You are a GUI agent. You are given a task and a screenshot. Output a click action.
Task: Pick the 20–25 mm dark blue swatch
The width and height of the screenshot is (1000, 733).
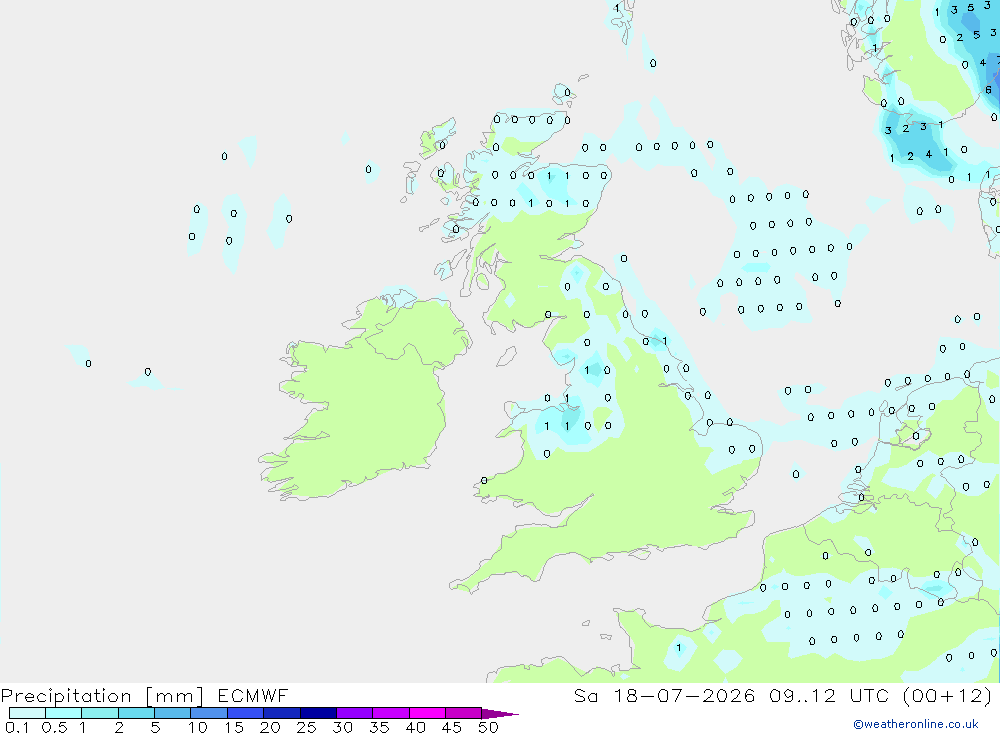tap(281, 713)
